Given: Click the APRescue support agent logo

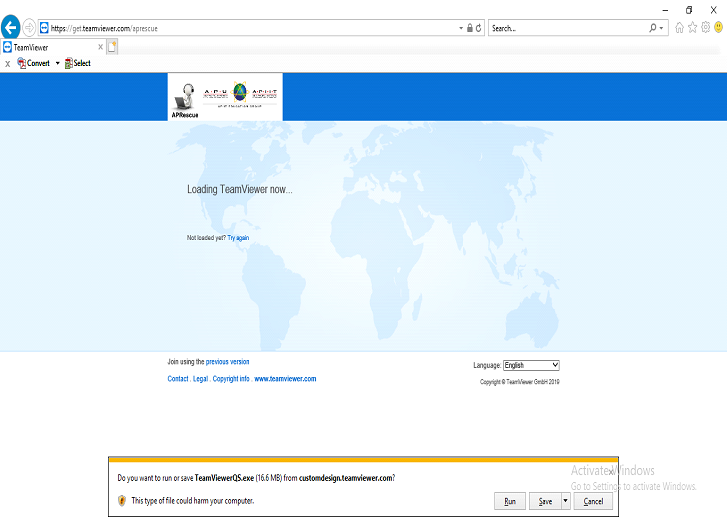Looking at the screenshot, I should click(x=185, y=101).
